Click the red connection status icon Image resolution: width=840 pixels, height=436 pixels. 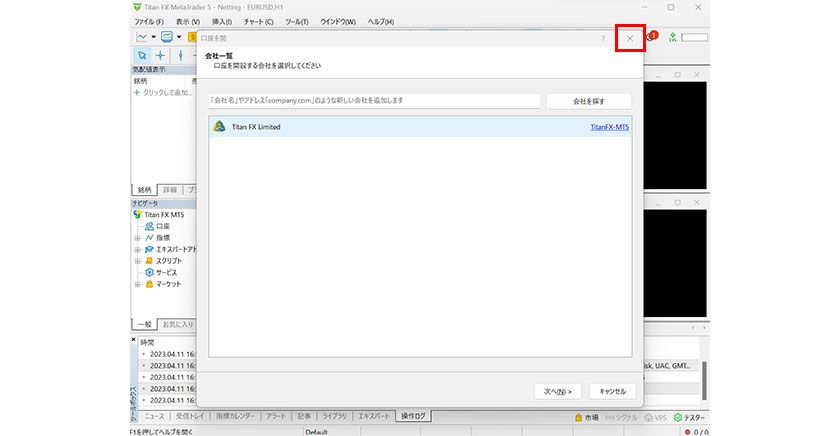[x=687, y=432]
